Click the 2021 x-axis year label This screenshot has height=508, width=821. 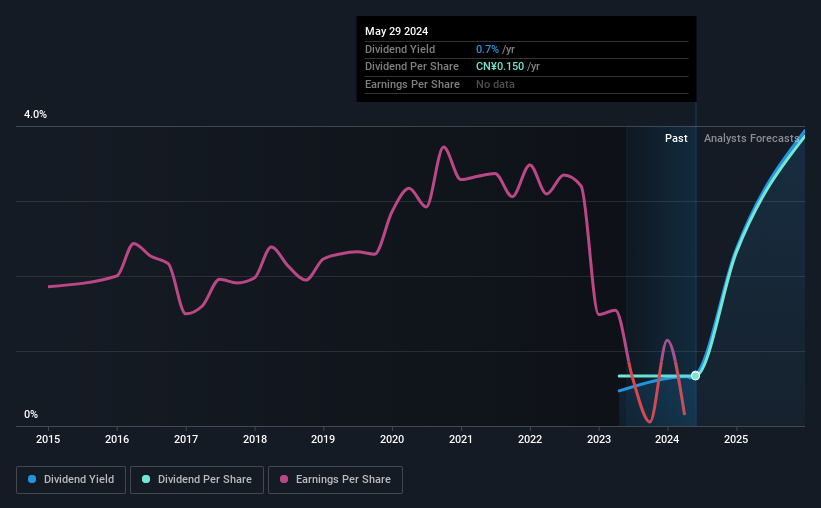pos(461,439)
